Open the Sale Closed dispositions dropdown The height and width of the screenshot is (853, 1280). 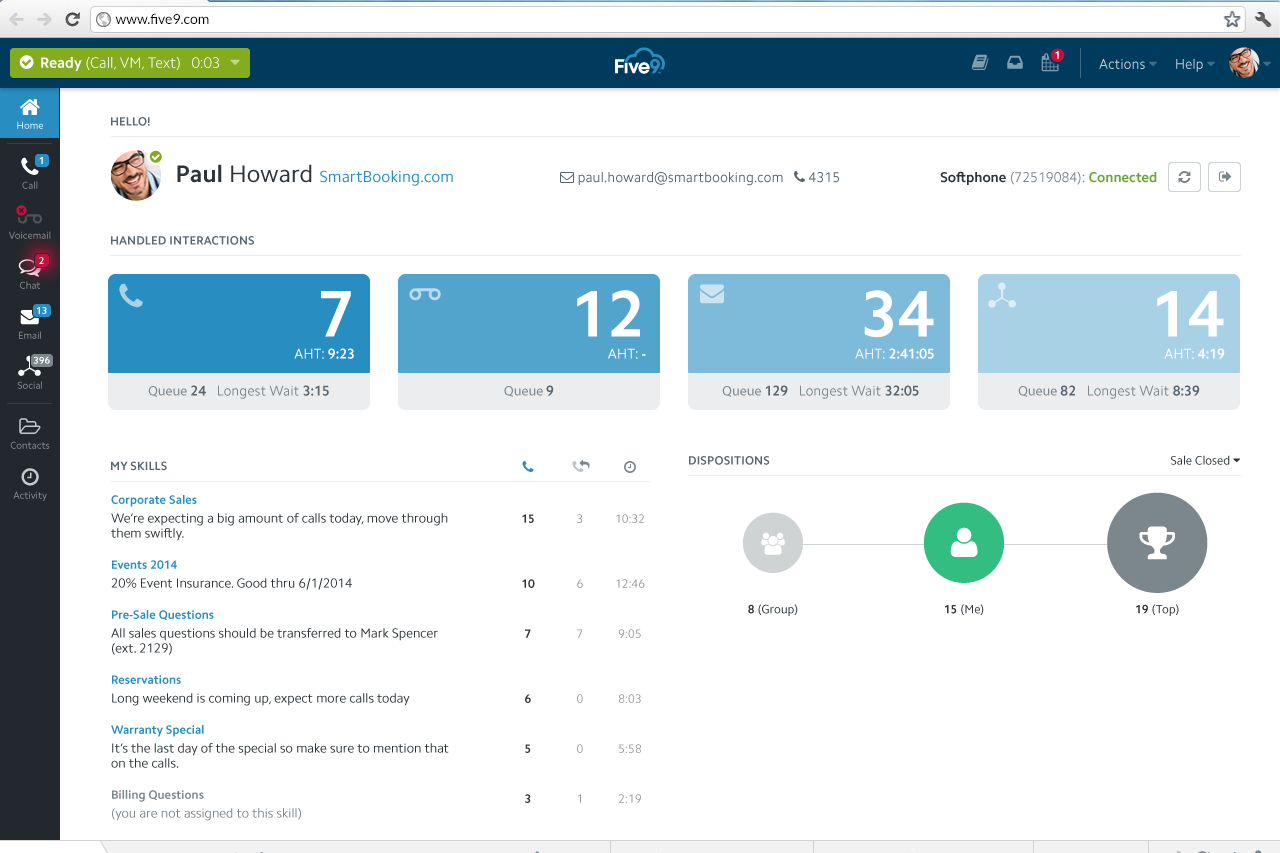pos(1204,460)
